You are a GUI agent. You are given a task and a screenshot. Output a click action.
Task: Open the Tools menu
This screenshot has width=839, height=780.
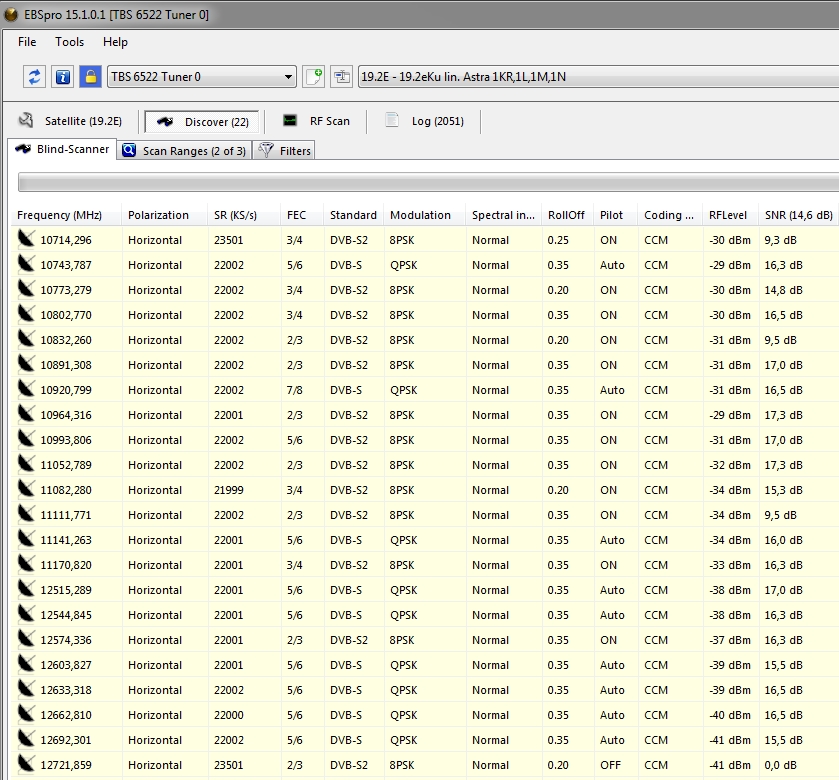pyautogui.click(x=70, y=42)
